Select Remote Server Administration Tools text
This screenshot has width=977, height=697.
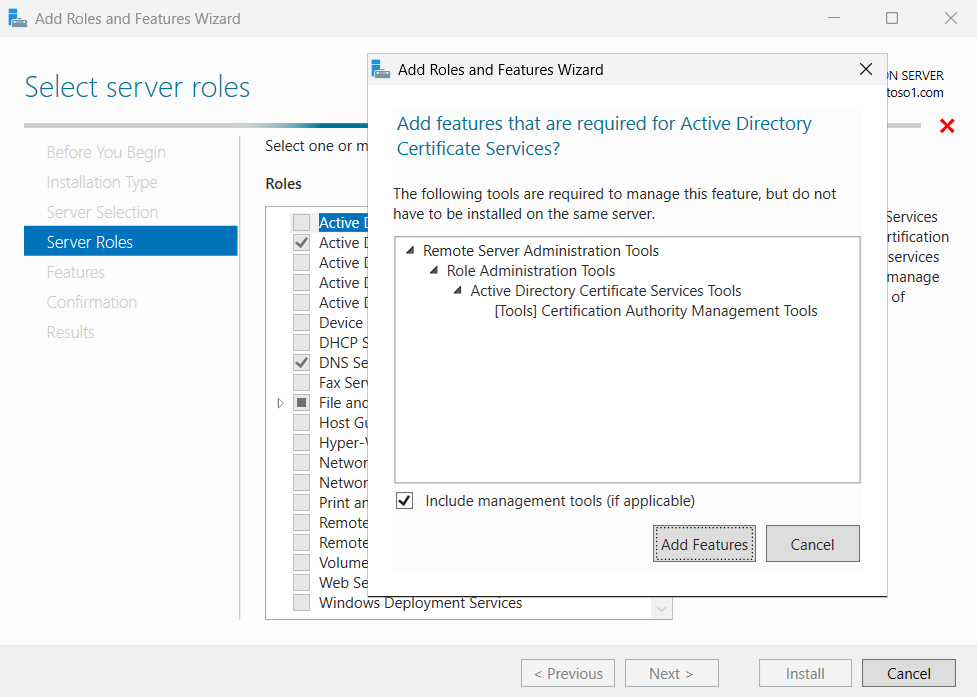pyautogui.click(x=541, y=250)
